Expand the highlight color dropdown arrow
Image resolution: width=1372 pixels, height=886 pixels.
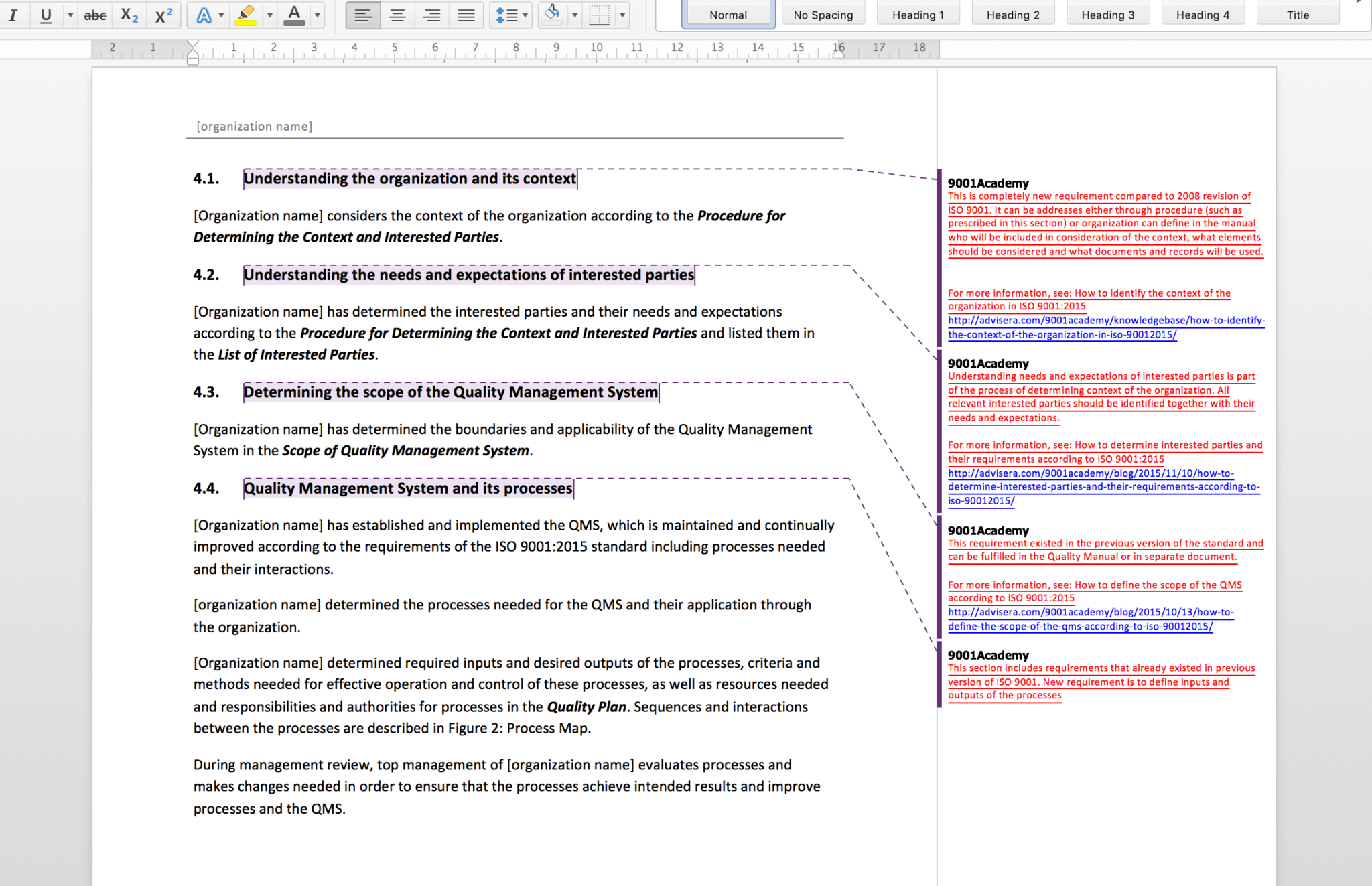point(269,15)
